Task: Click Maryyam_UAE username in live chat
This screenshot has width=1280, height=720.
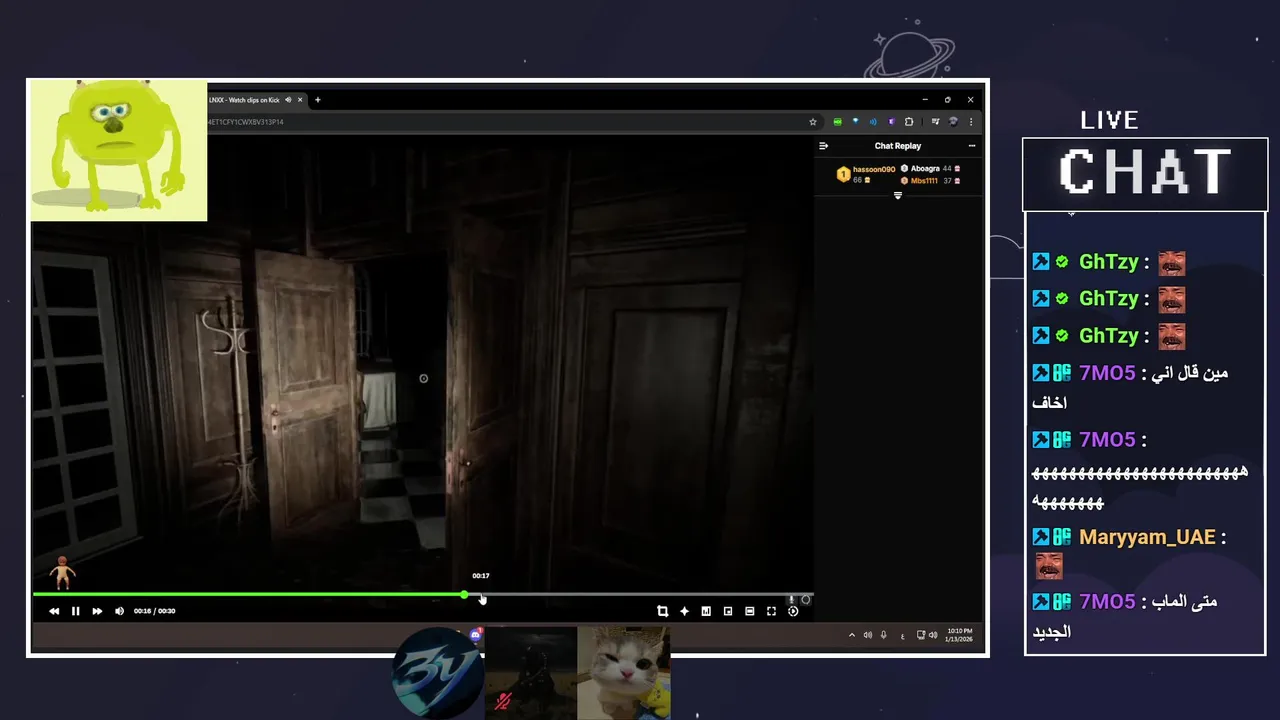Action: click(1147, 537)
